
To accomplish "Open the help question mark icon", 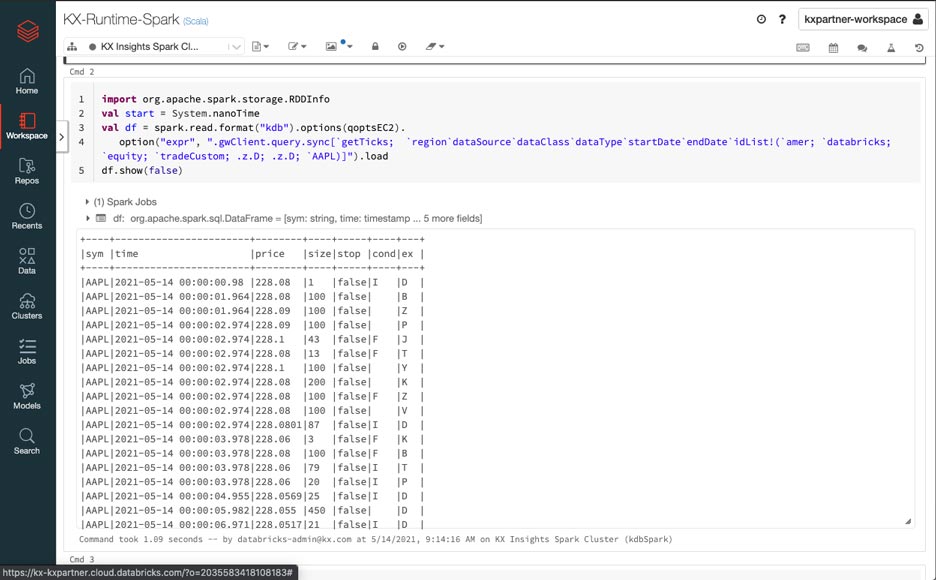I will click(x=782, y=19).
